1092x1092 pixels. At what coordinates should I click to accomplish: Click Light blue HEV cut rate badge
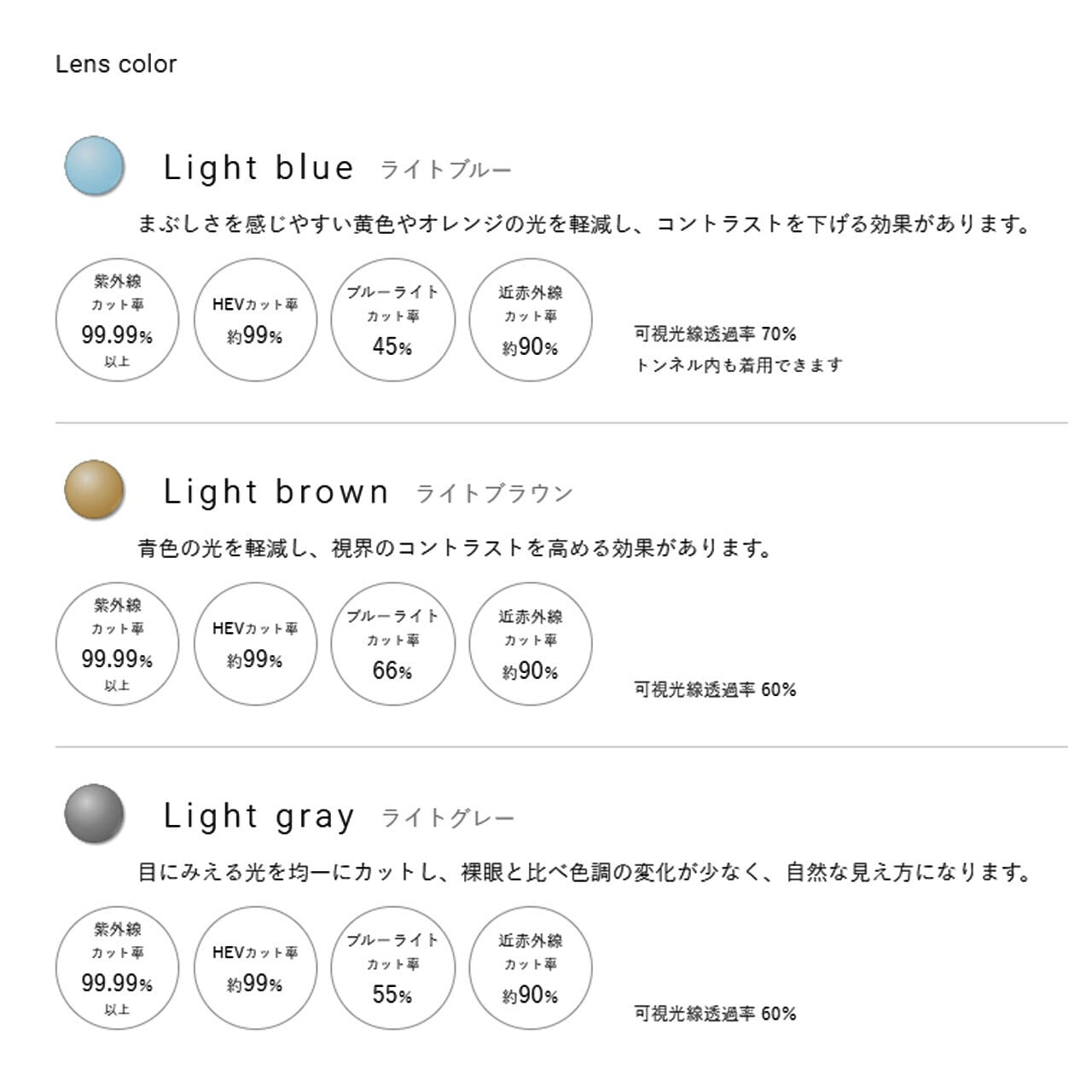click(255, 320)
